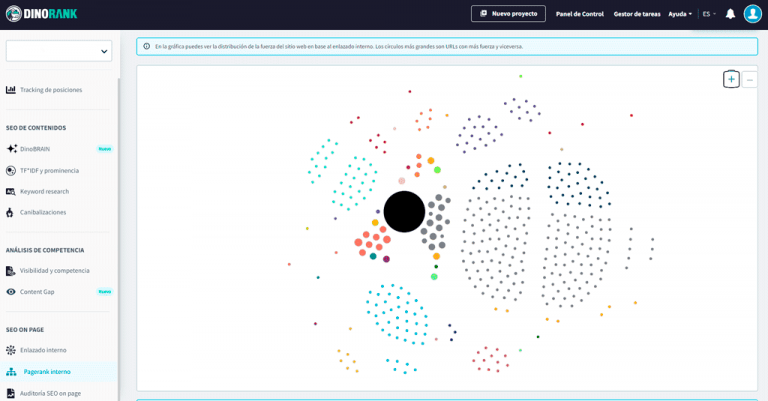The image size is (768, 401).
Task: Open the ES language selector
Action: 708,14
